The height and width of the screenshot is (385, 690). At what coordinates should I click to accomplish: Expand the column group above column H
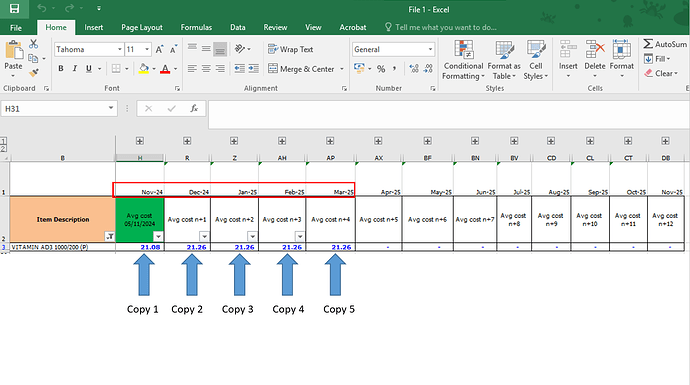139,141
